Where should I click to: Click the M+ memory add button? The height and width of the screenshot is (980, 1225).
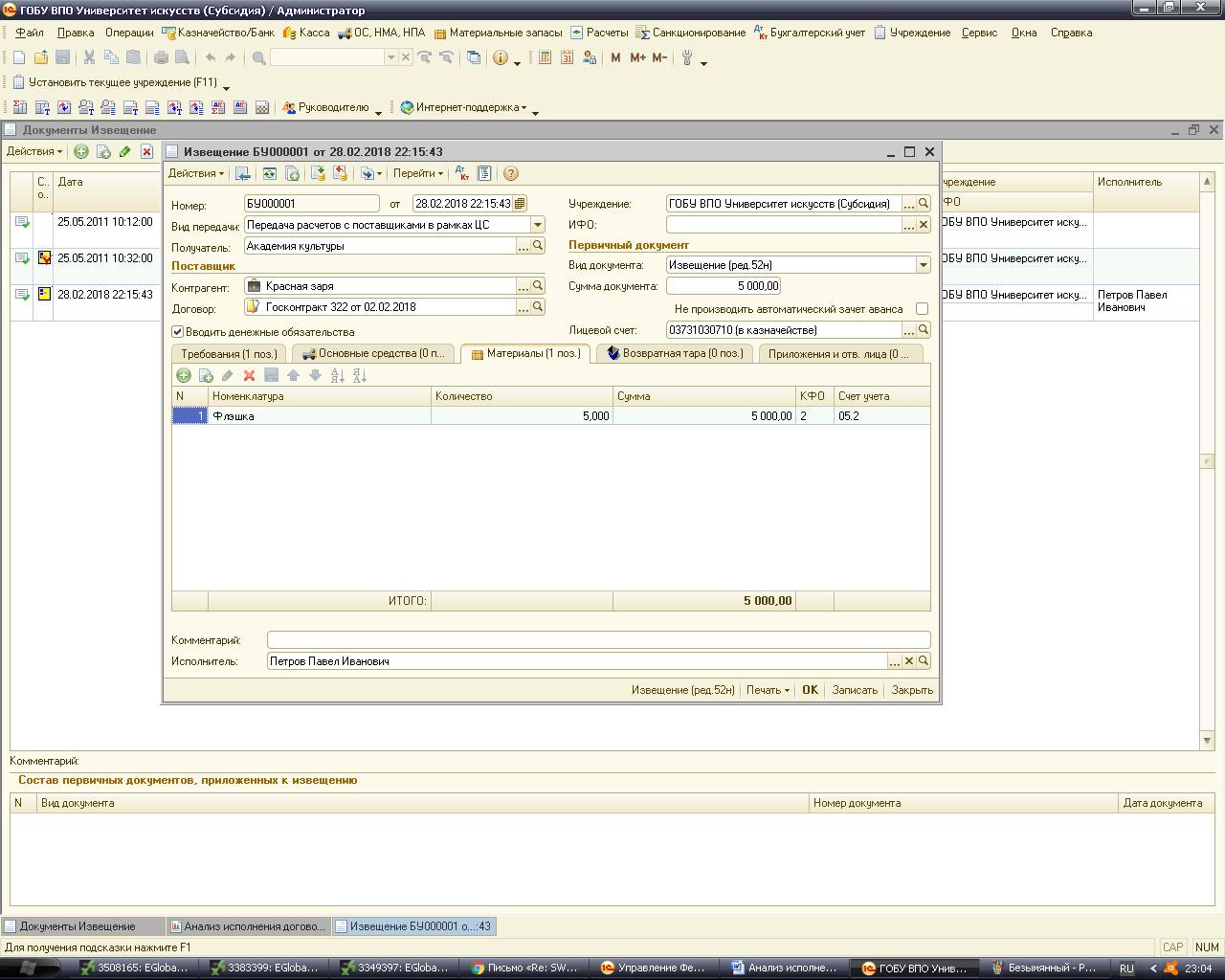[x=637, y=57]
